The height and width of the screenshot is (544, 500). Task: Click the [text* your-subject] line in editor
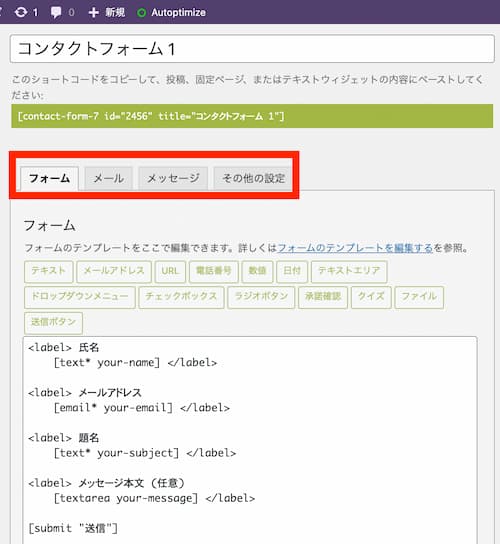(x=145, y=453)
